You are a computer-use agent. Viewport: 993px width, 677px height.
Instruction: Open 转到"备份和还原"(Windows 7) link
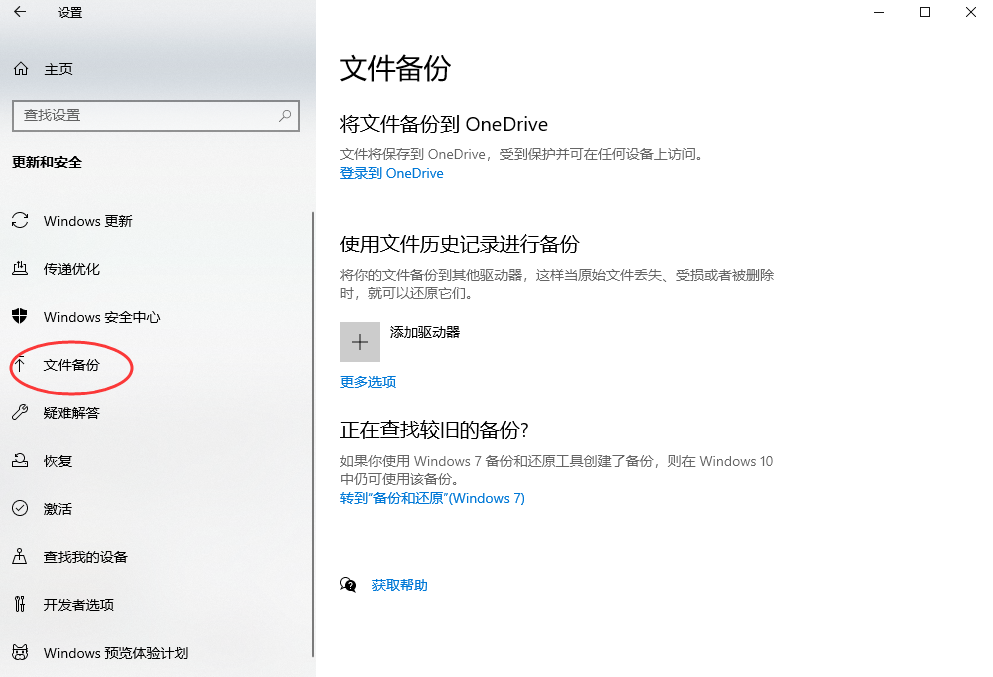(432, 498)
